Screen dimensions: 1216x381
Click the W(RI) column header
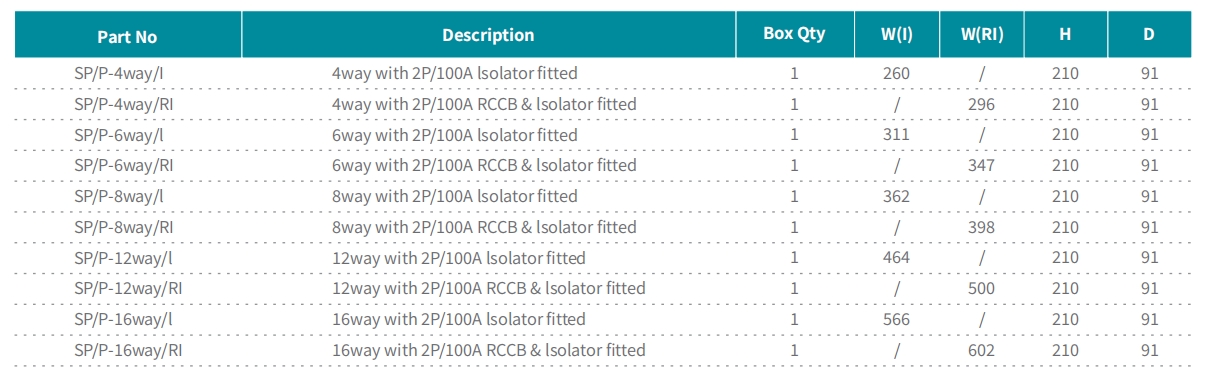point(982,34)
